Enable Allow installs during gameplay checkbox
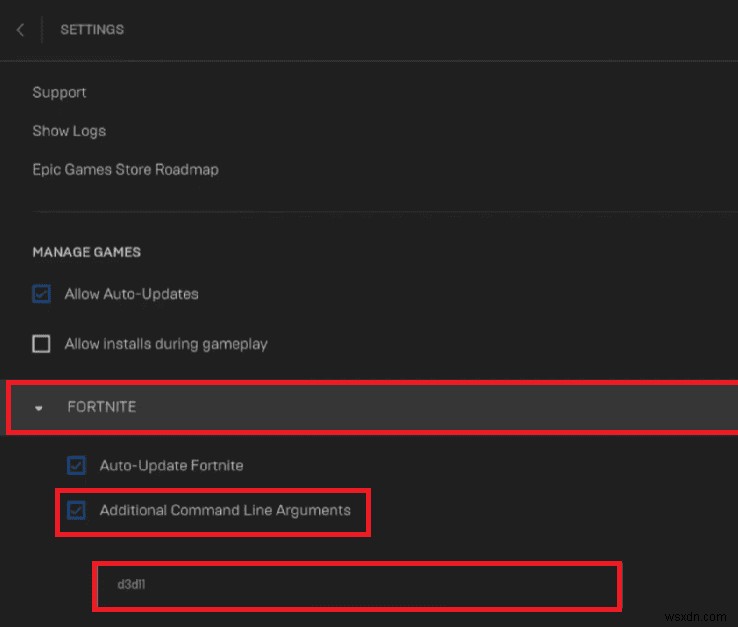Screen dimensions: 738x627 coord(41,344)
